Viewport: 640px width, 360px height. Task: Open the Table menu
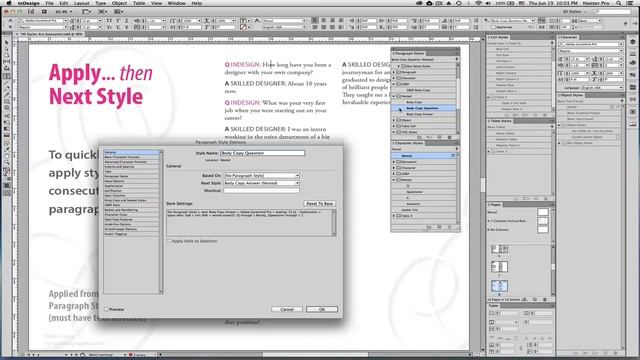coord(139,3)
